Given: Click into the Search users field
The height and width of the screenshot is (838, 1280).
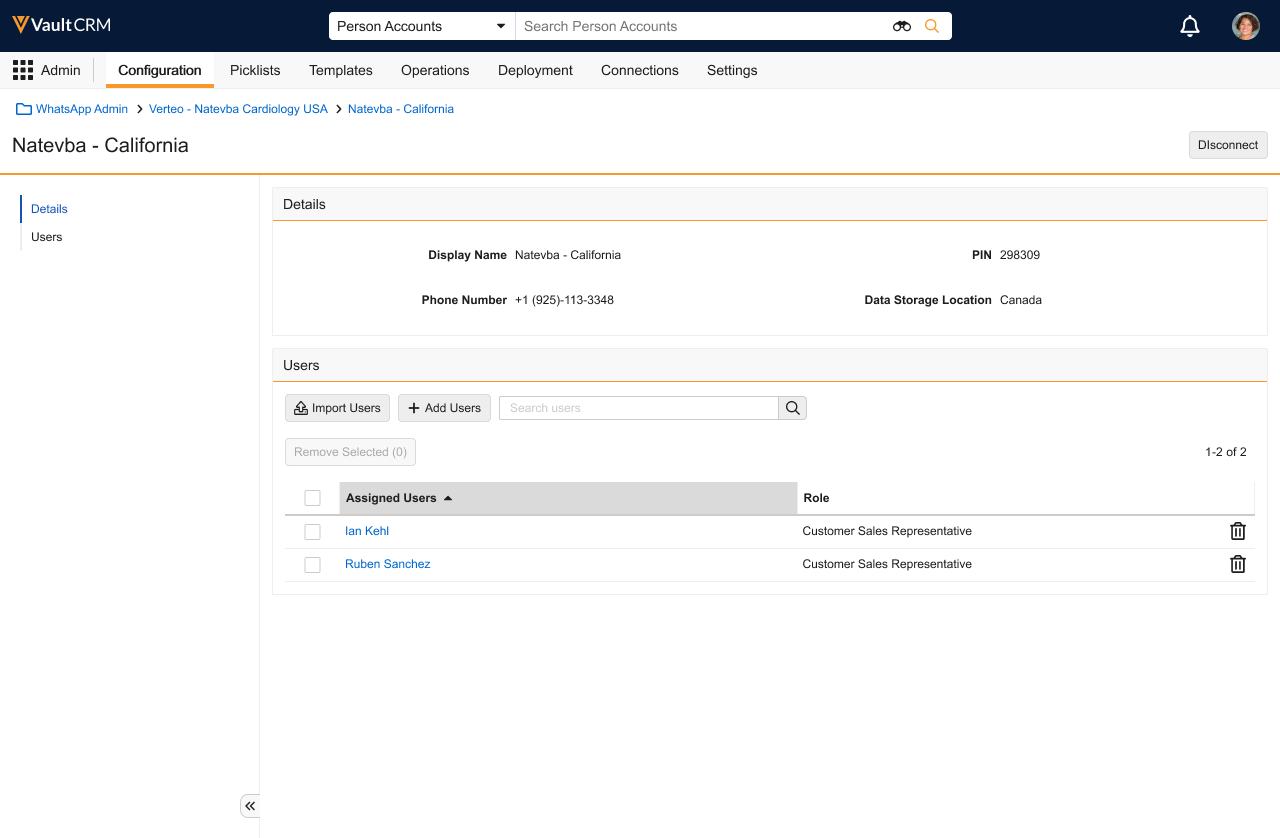Looking at the screenshot, I should (638, 408).
